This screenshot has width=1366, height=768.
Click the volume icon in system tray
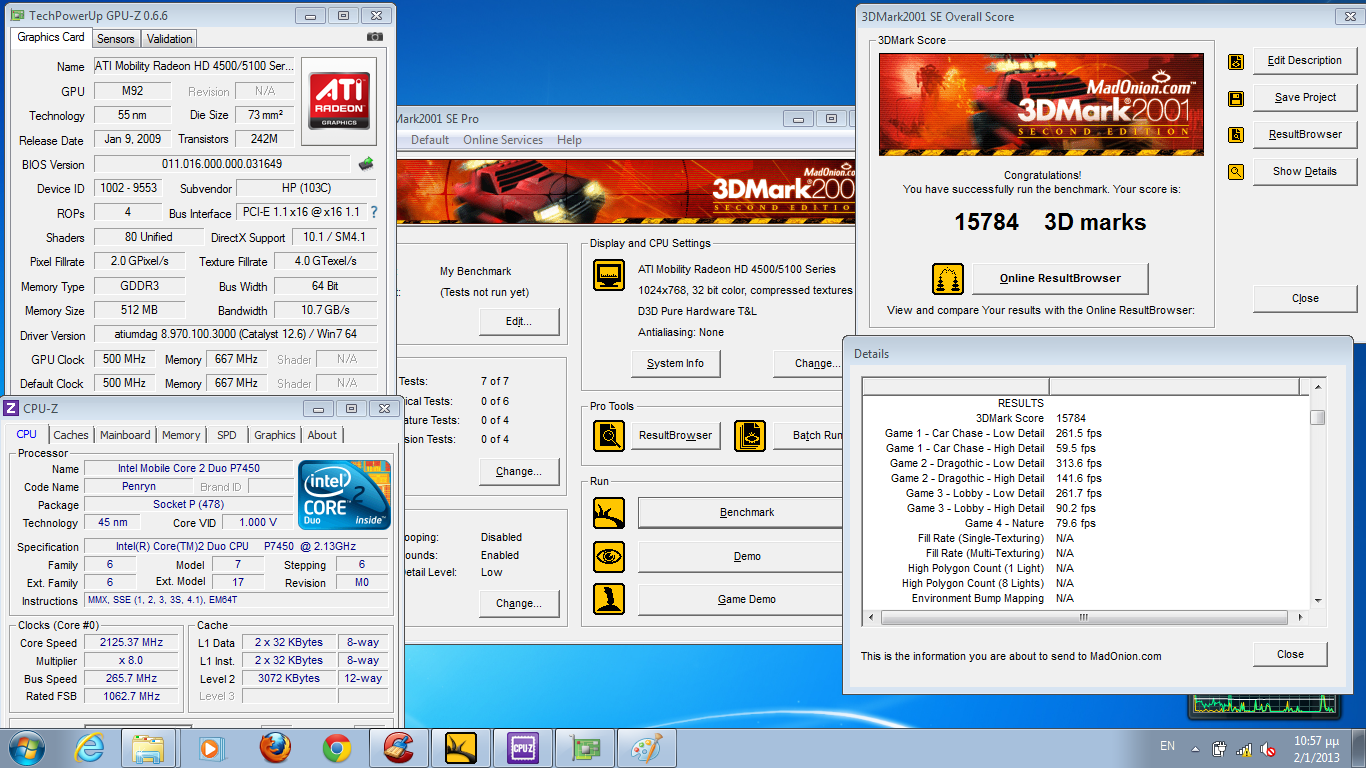click(1268, 748)
